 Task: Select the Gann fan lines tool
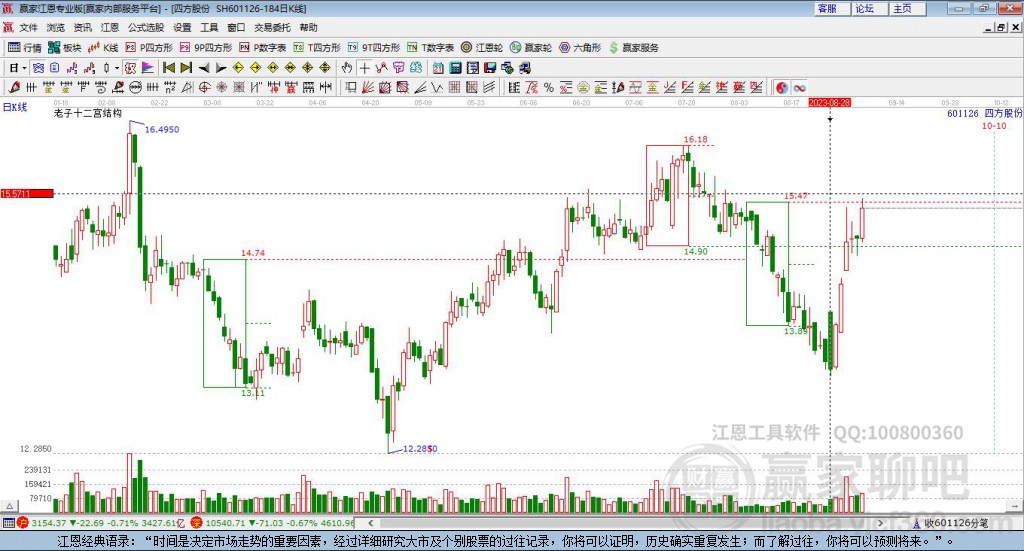coord(368,87)
